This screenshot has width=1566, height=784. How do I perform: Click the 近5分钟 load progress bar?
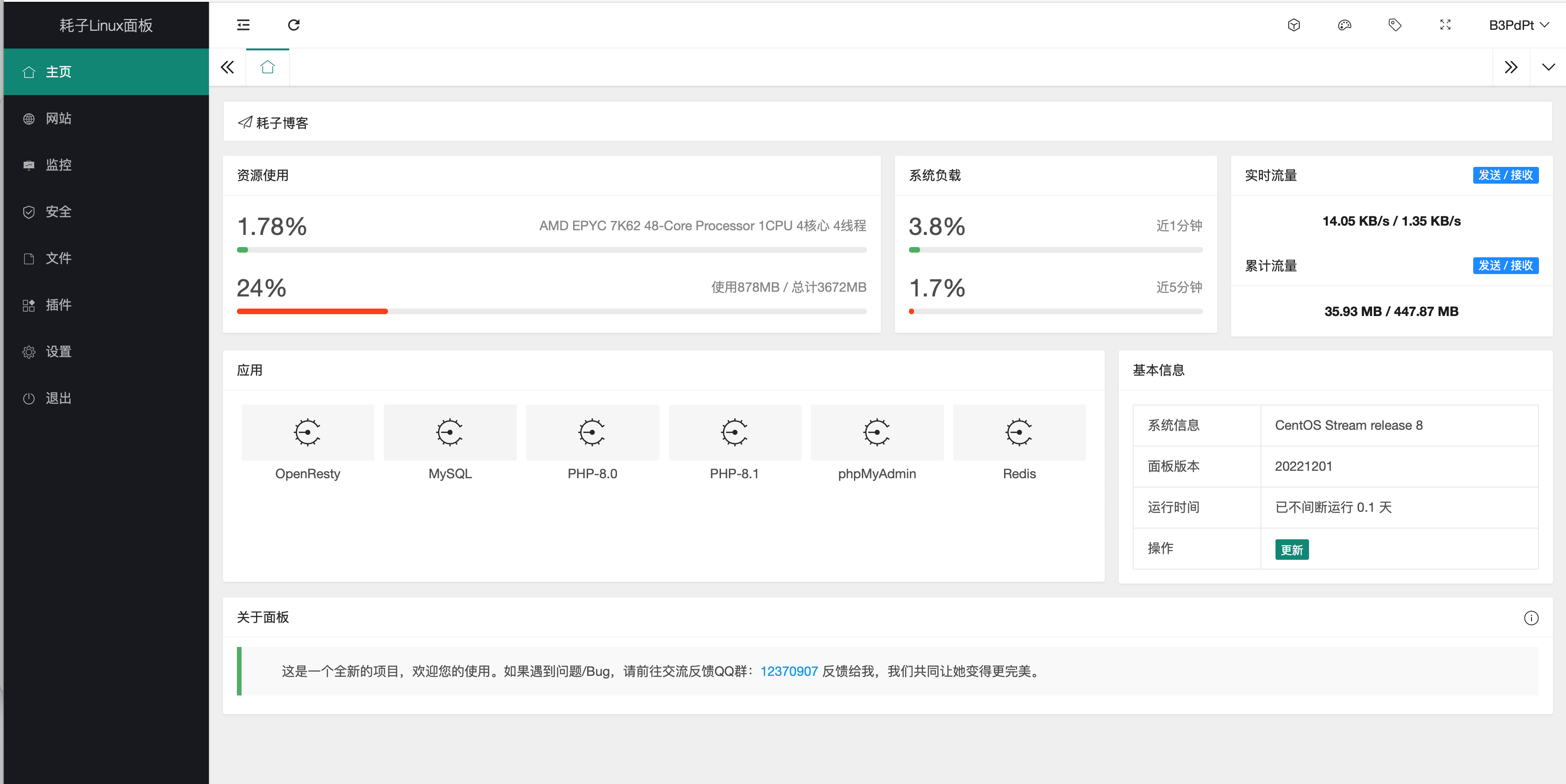click(x=1055, y=311)
